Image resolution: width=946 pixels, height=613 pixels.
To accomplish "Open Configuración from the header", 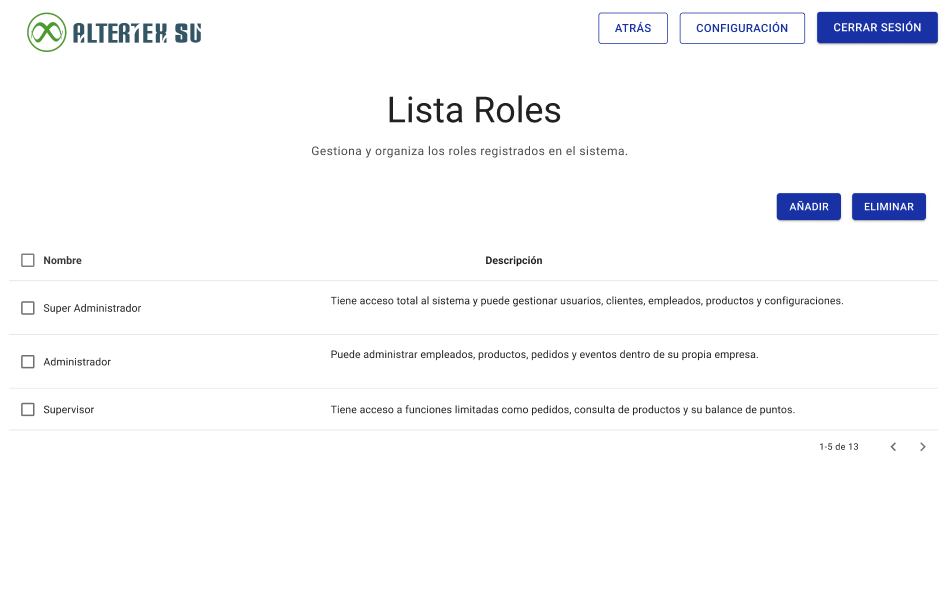I will pyautogui.click(x=742, y=28).
